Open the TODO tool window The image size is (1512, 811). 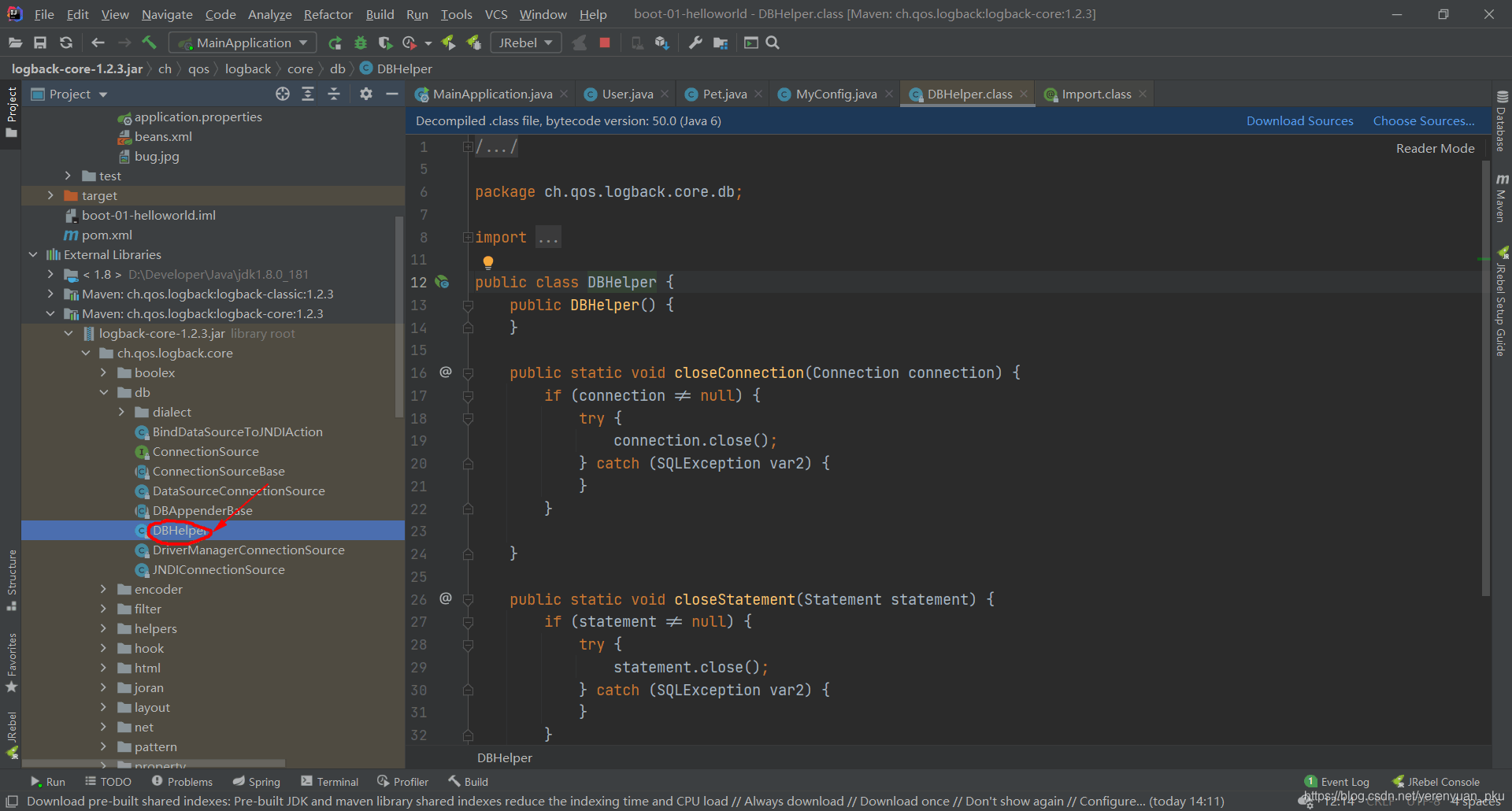coord(108,781)
